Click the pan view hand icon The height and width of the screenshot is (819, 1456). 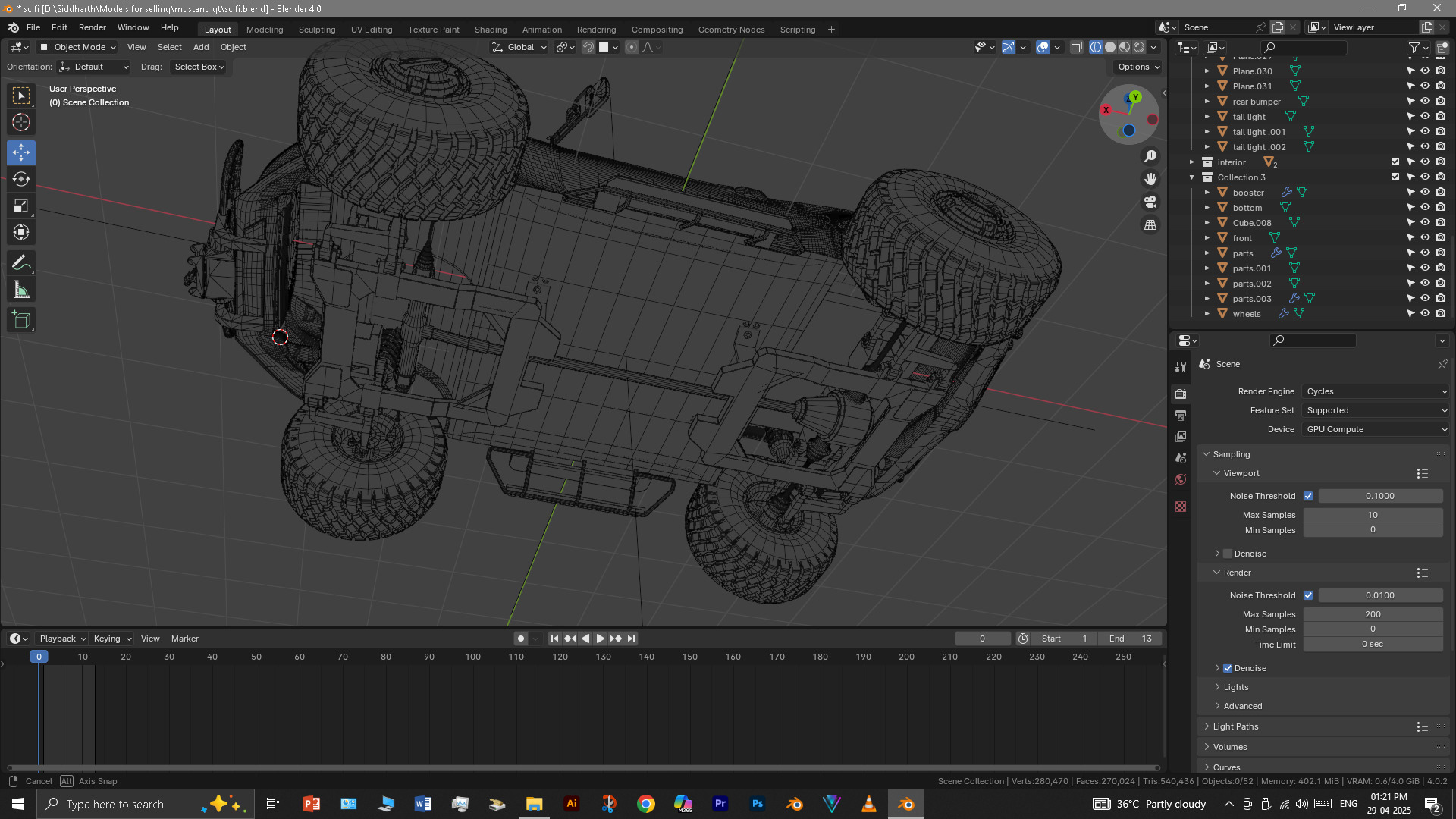(x=1150, y=179)
